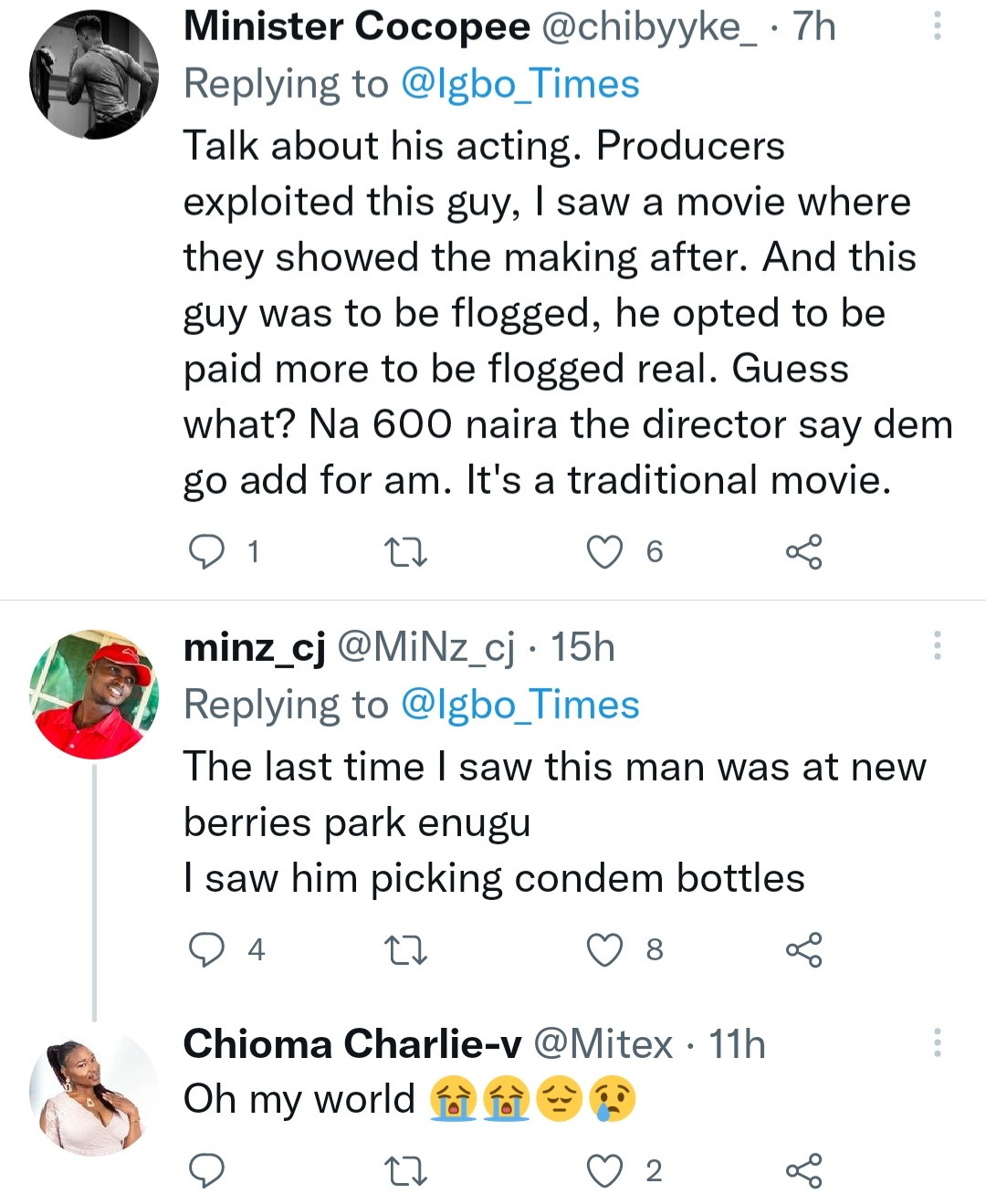Retweet Minister Cocopee's tweet
The image size is (986, 1204).
point(405,552)
